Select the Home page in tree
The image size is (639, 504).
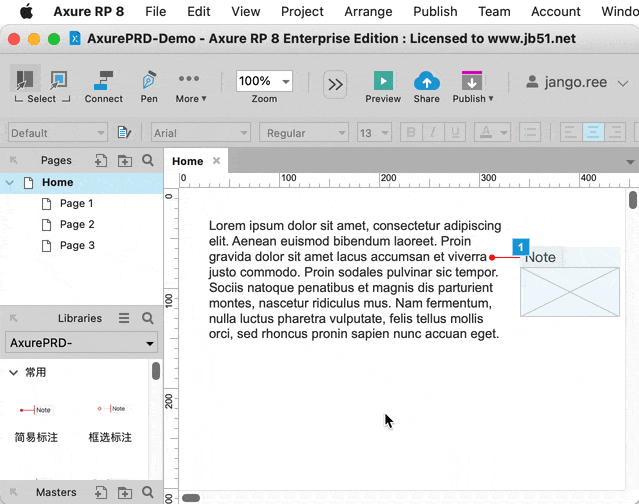[82, 183]
